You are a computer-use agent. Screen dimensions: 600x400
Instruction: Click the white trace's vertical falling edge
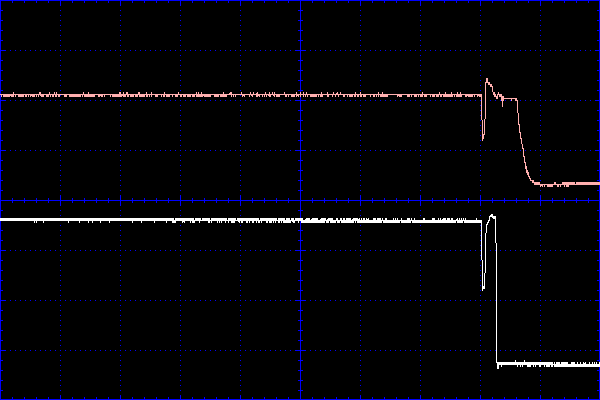tap(497, 300)
